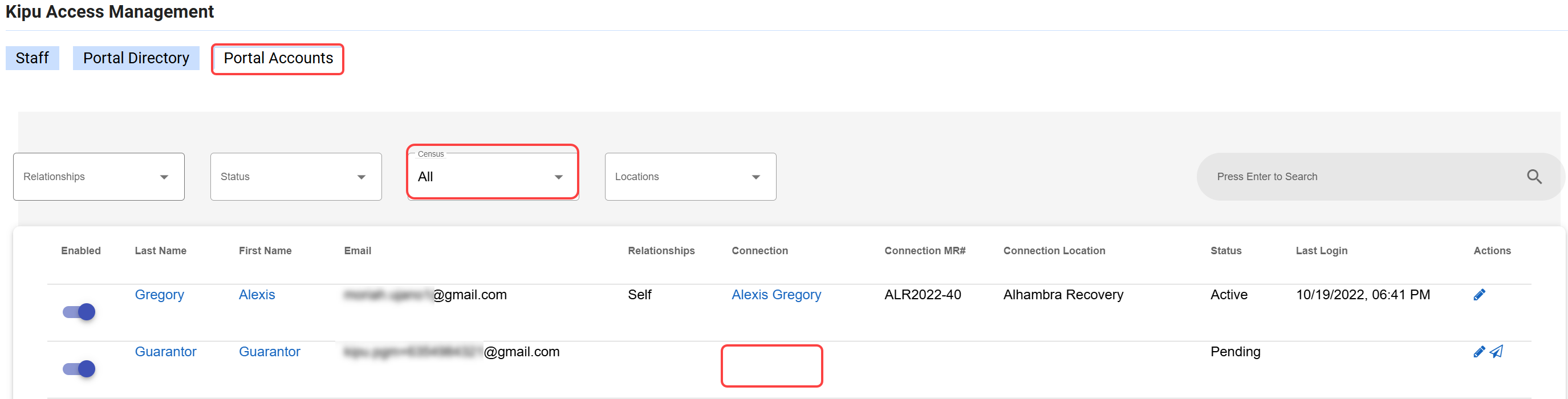Open the Relationships filter dropdown
This screenshot has height=399, width=1568.
click(99, 176)
